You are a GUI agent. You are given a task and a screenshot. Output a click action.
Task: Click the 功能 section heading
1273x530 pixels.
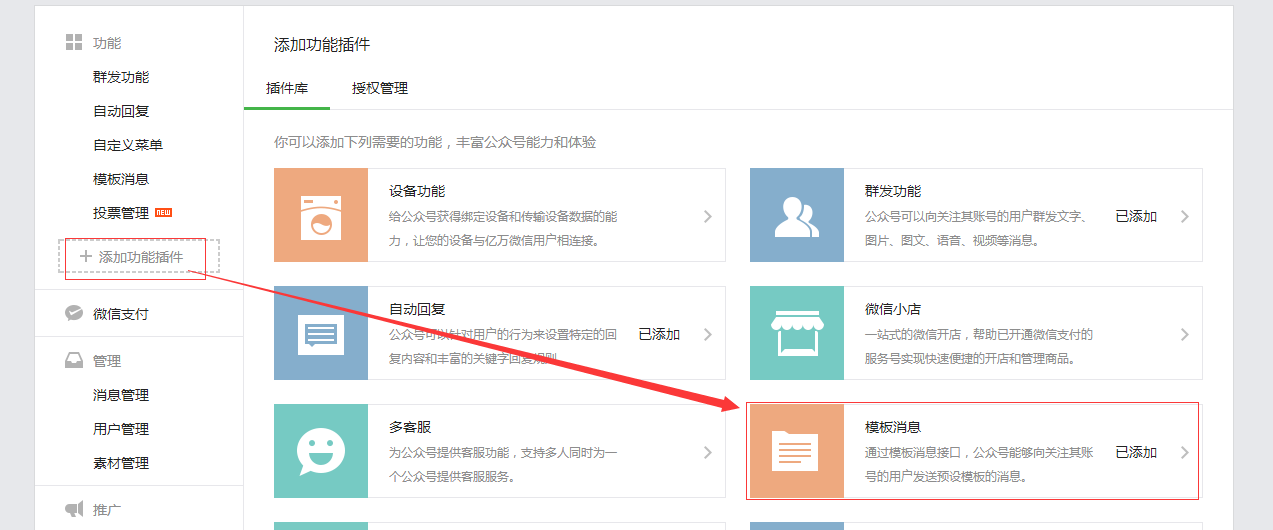(x=107, y=43)
